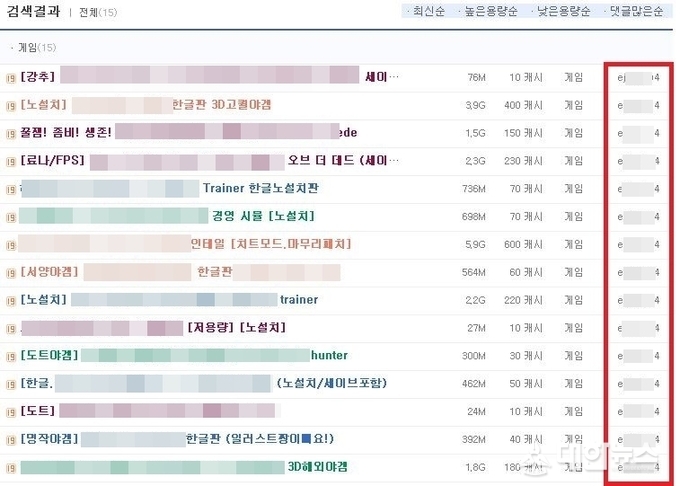680x486 pixels.
Task: Click the 19 icon beside [서양야겜]
Action: [11, 273]
